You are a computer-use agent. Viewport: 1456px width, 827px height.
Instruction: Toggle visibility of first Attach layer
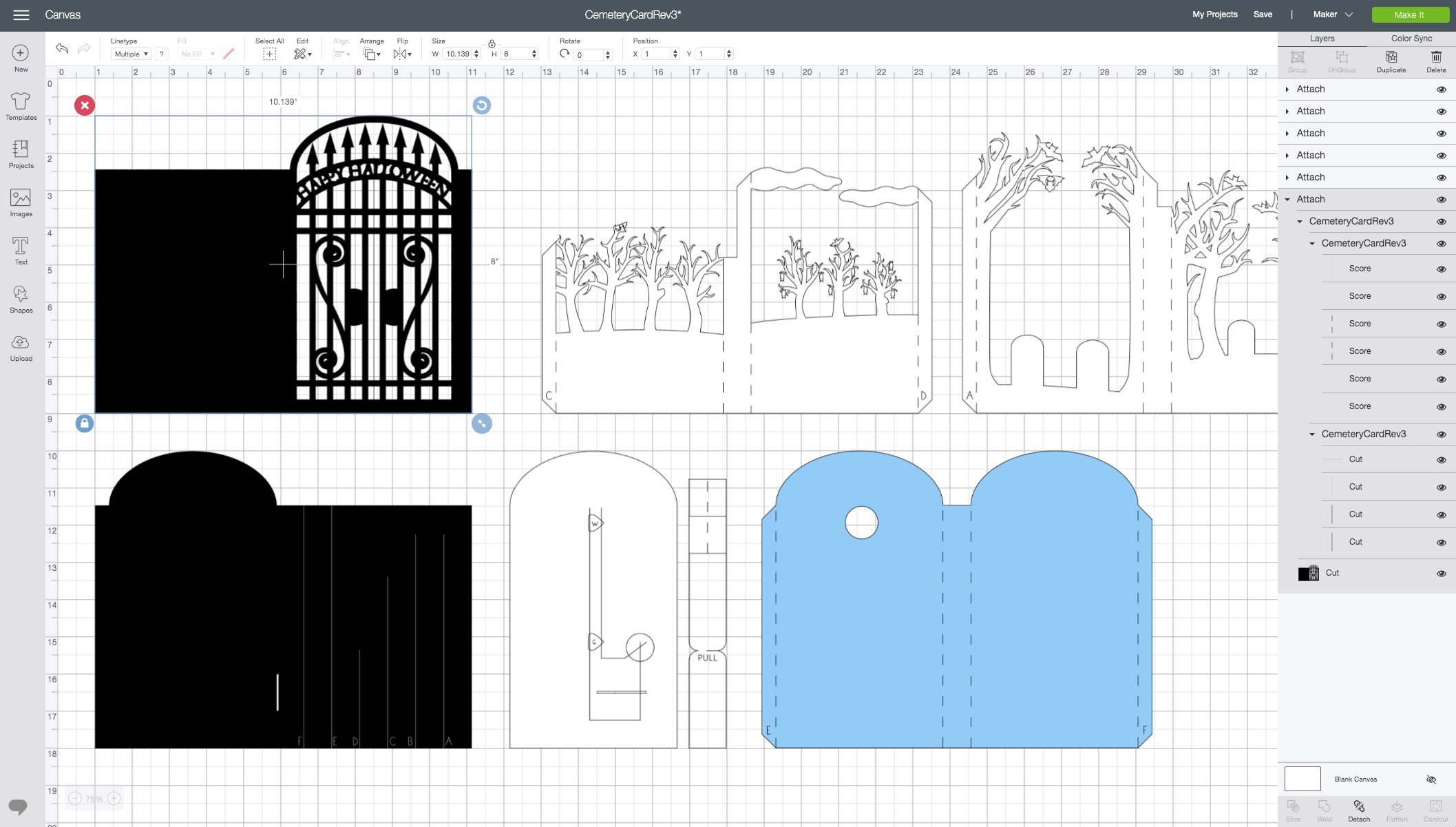[x=1441, y=90]
